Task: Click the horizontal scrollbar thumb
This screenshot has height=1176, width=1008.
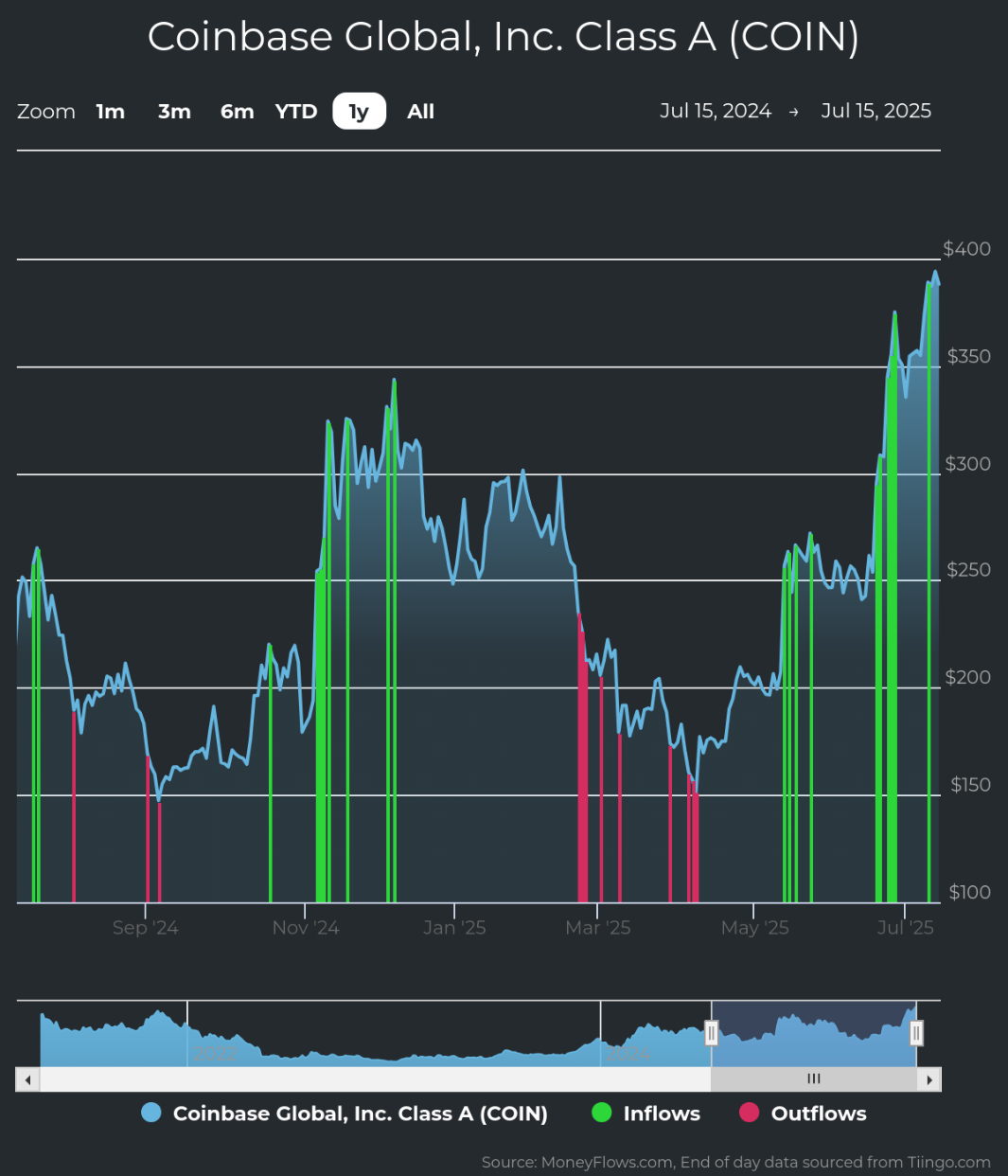Action: tap(814, 1079)
